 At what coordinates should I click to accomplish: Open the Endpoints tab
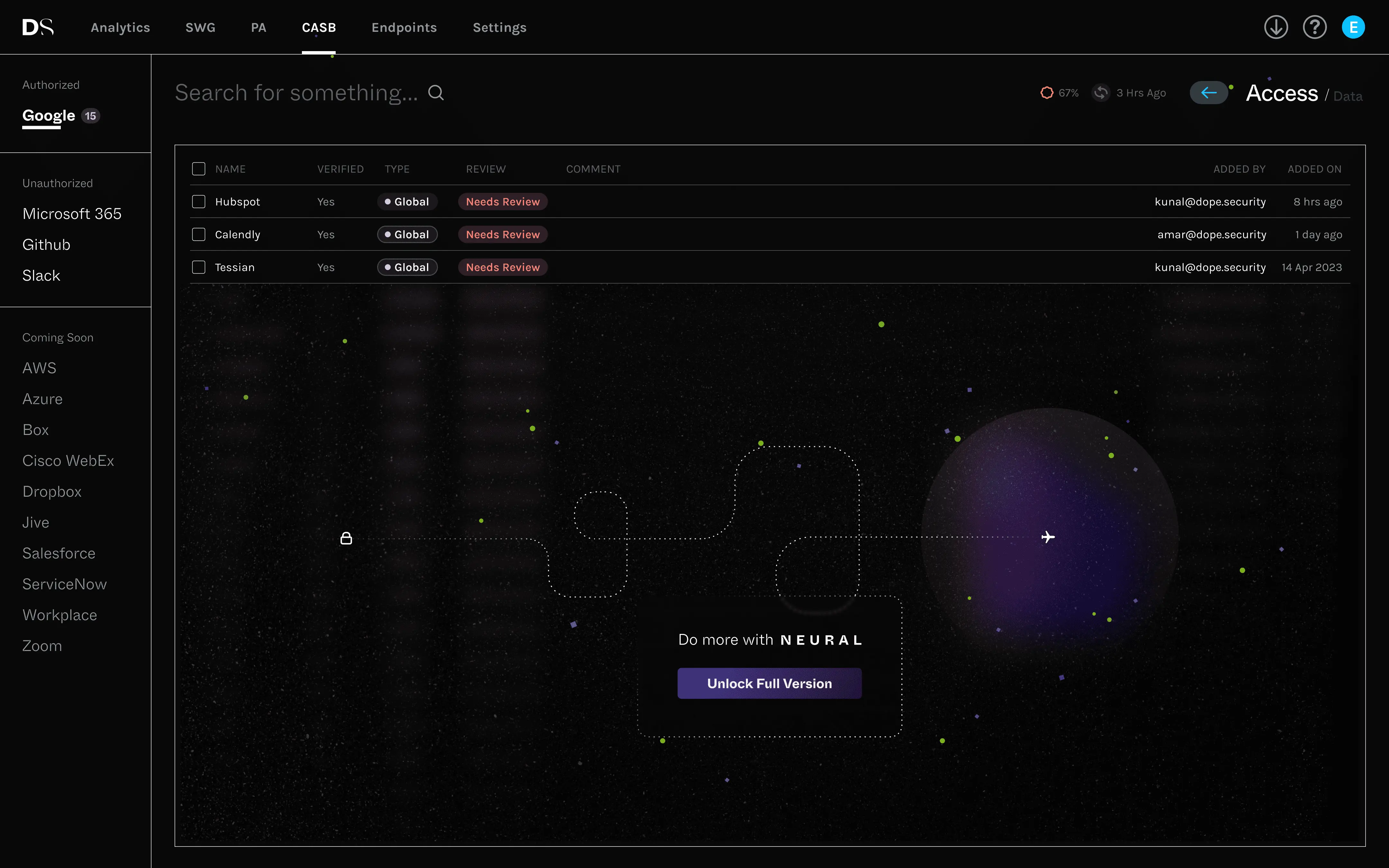click(x=404, y=28)
